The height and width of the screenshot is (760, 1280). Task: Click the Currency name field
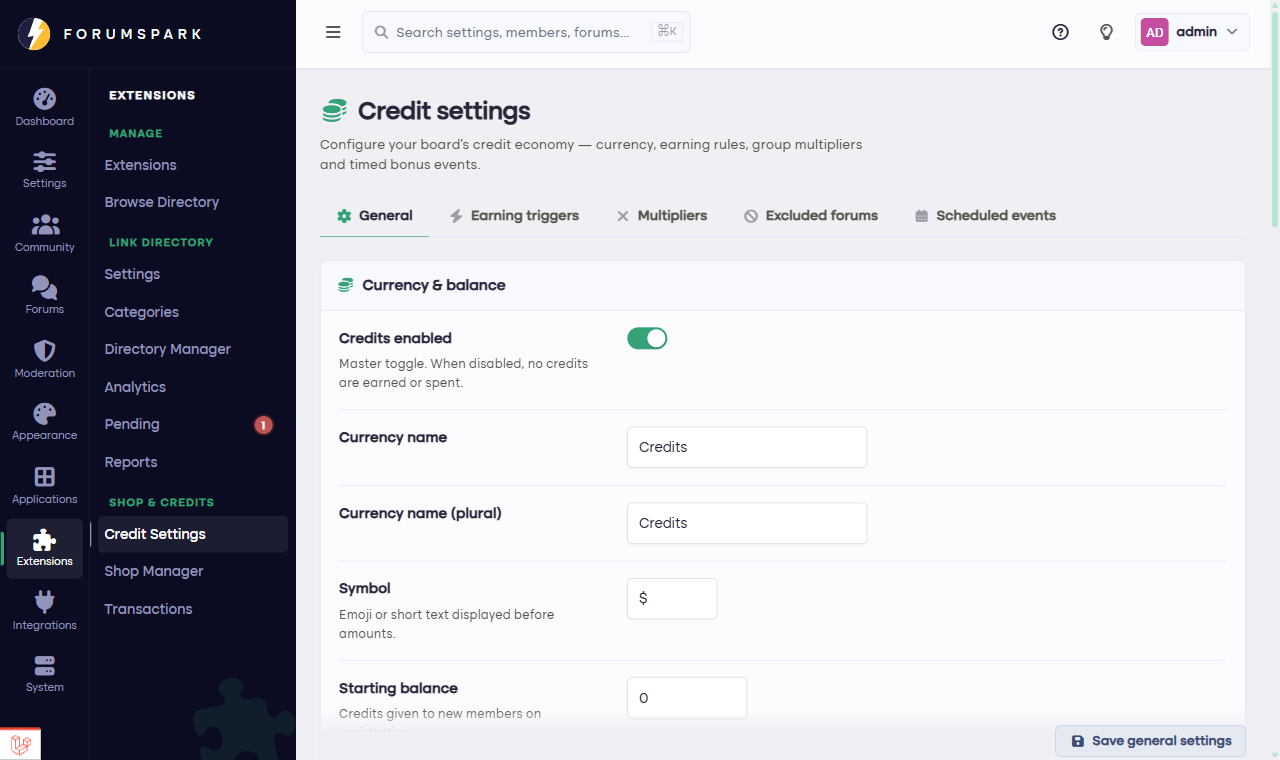(747, 447)
